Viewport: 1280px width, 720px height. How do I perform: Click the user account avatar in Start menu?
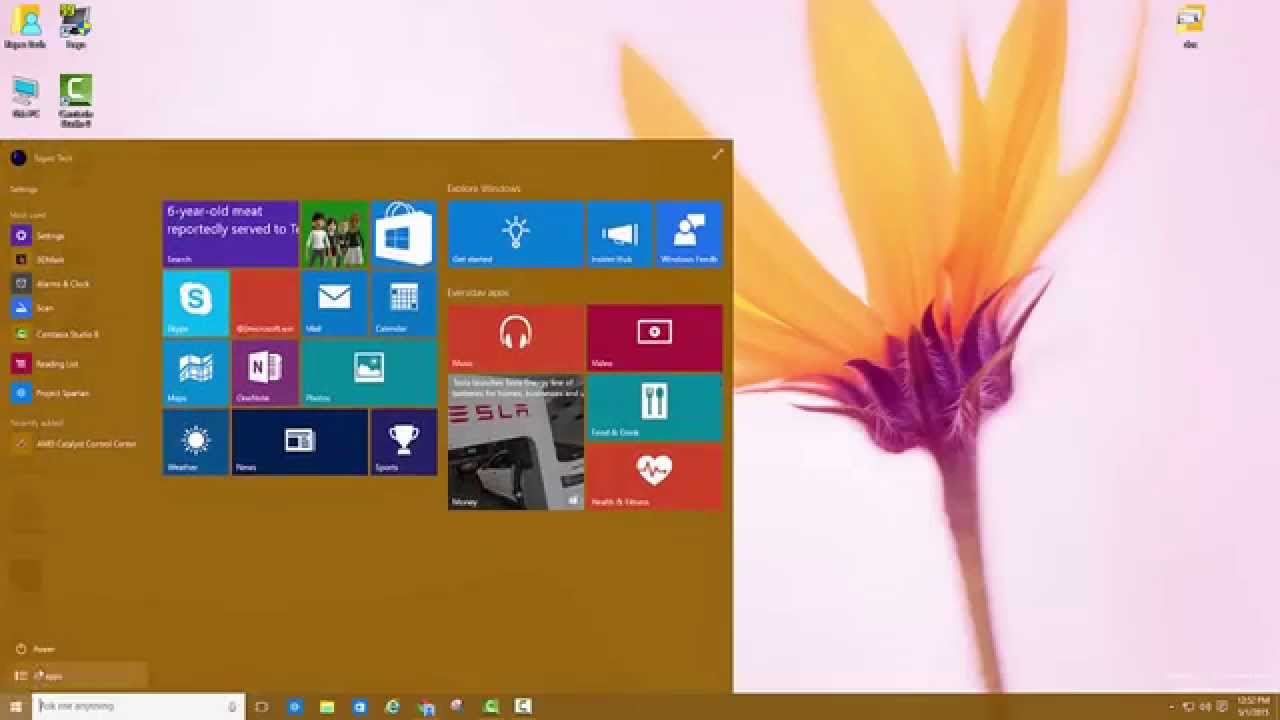[x=18, y=158]
